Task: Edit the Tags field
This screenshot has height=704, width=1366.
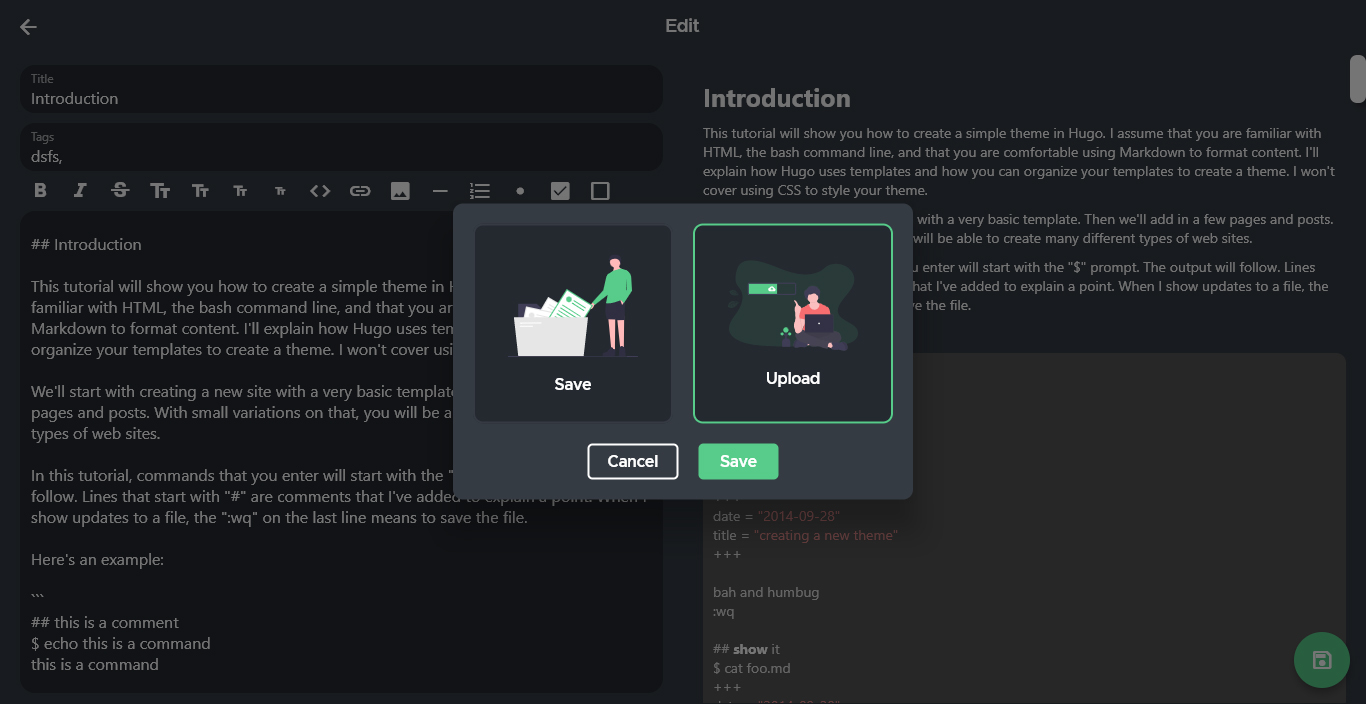Action: tap(341, 147)
